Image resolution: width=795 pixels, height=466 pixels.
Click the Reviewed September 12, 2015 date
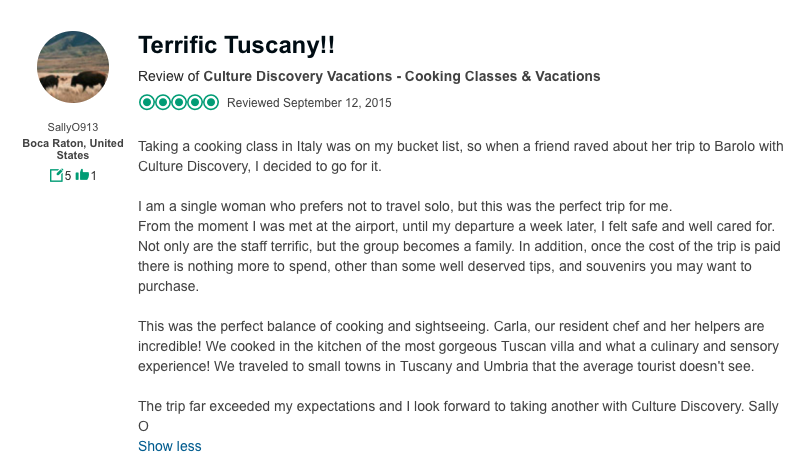click(309, 103)
